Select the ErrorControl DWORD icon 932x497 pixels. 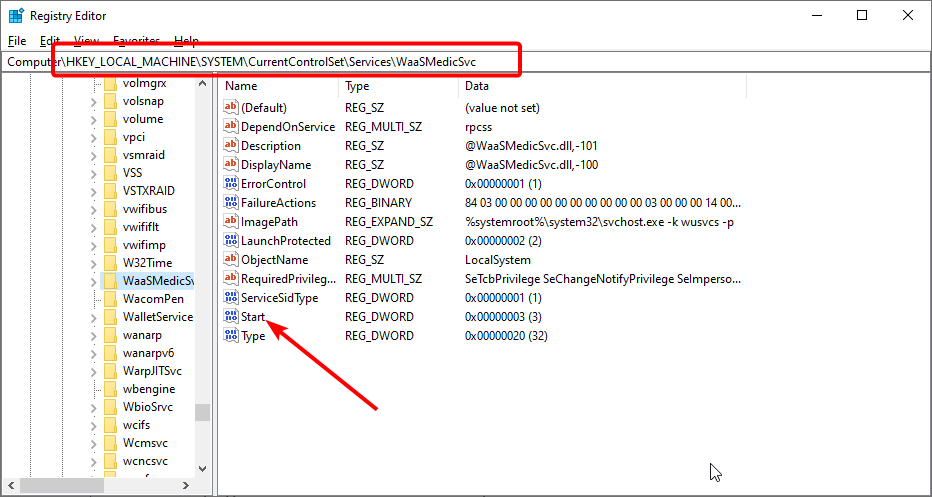tap(230, 184)
